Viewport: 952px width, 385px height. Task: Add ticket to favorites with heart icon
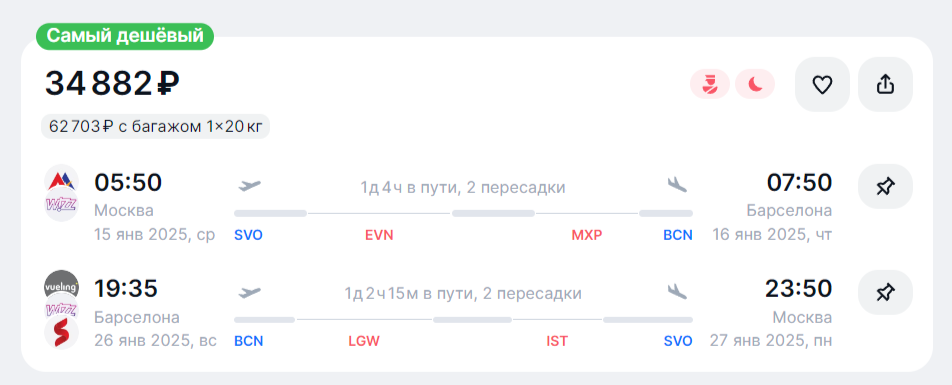(x=822, y=84)
